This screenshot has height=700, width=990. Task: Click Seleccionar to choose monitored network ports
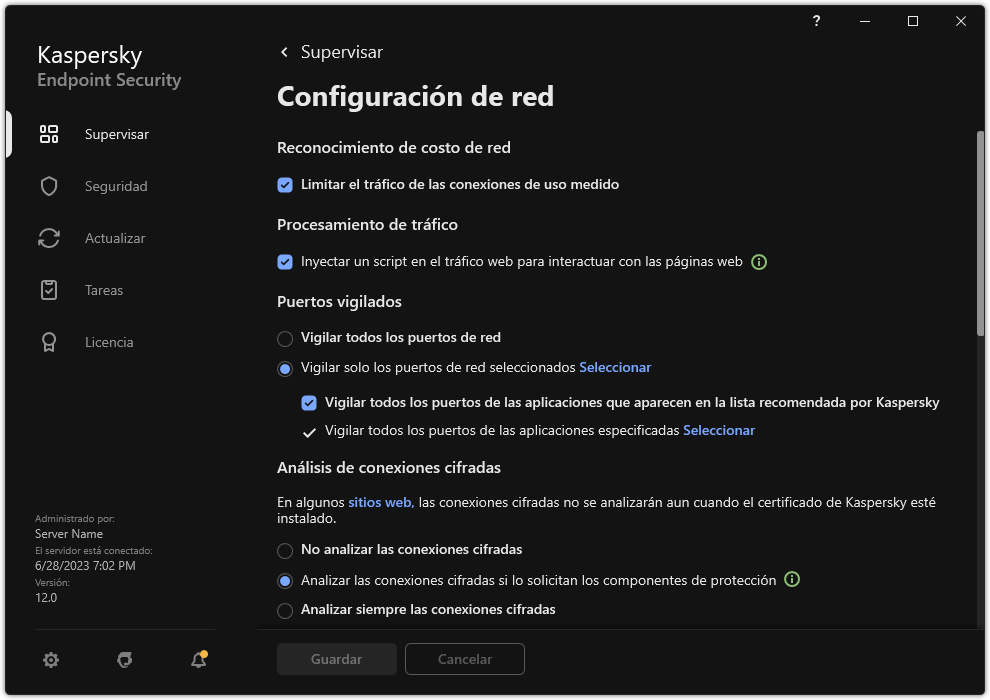pyautogui.click(x=615, y=367)
